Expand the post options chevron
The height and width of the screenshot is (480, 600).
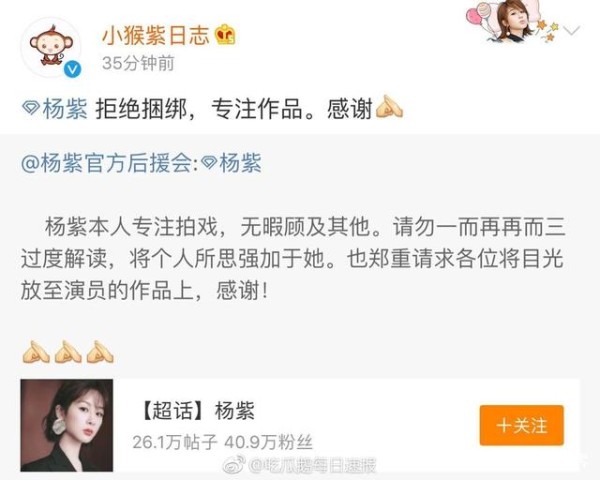pos(572,30)
